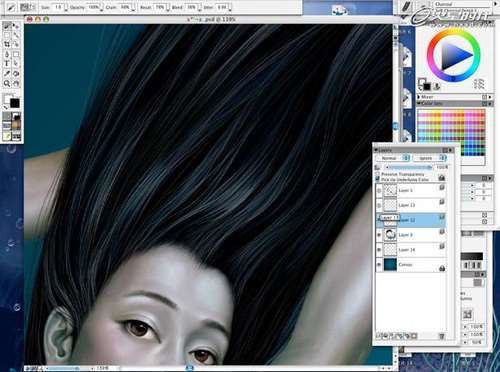Select the Rectangular Selection tool
Screen dimensions: 500x372
7,35
